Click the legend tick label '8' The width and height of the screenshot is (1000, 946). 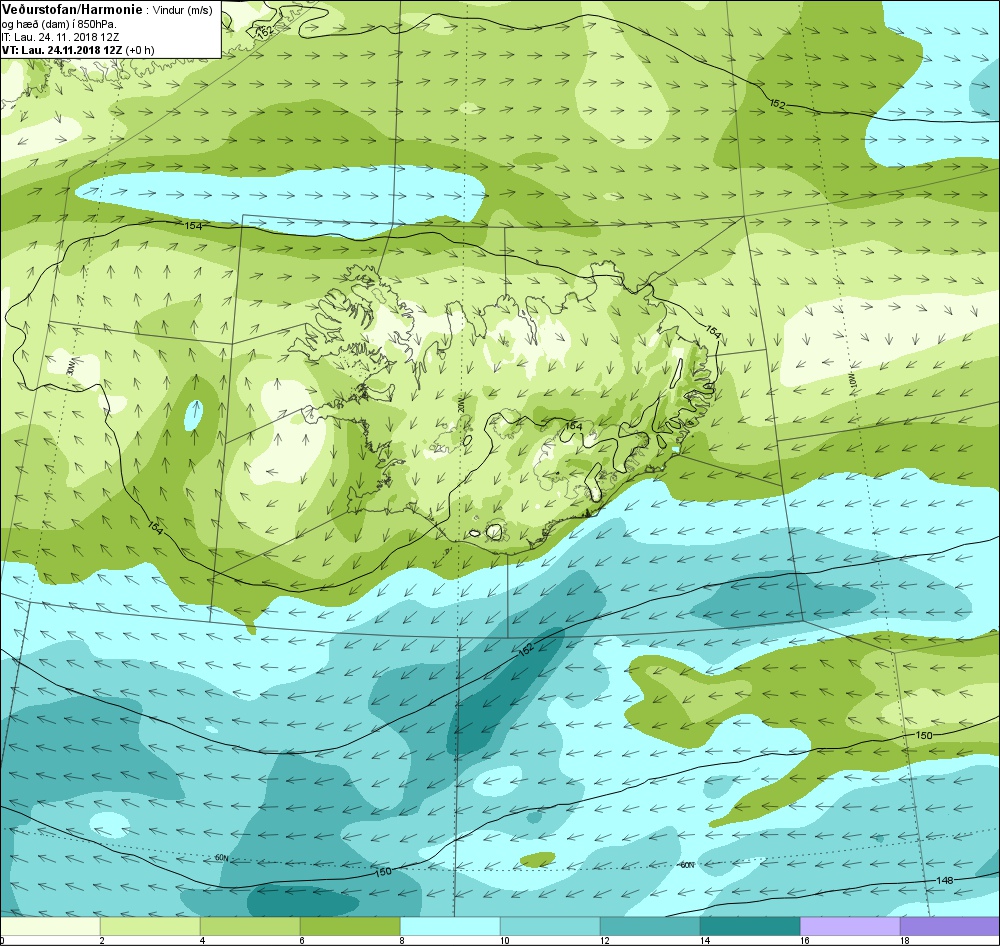click(x=402, y=941)
